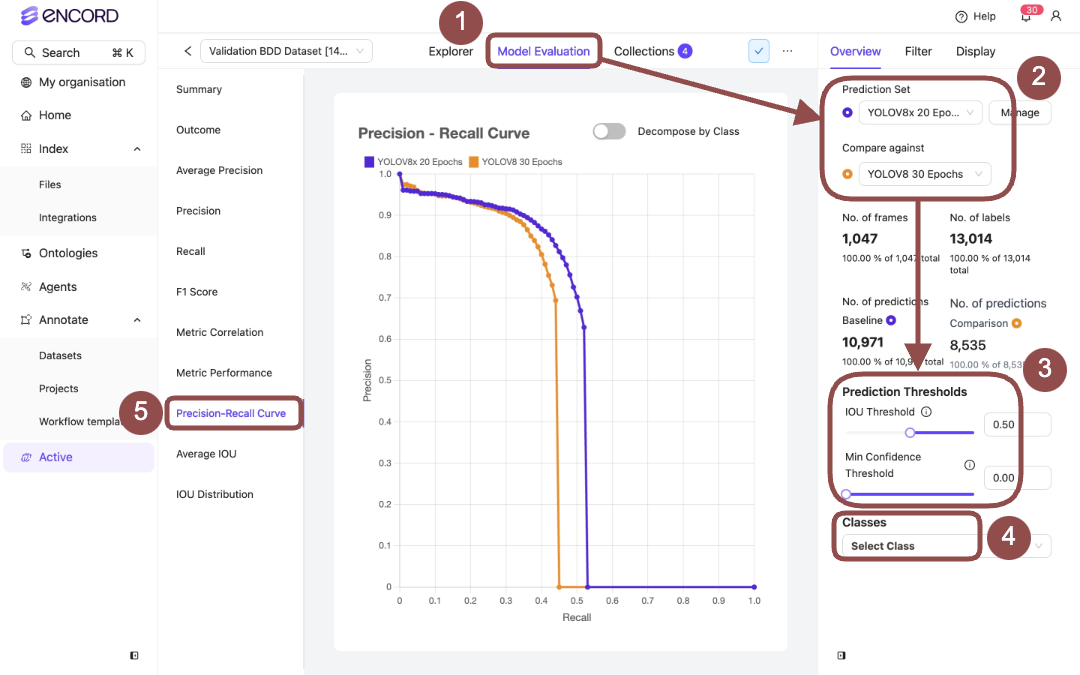Click the IOU Threshold slider handle
The image size is (1080, 675).
[910, 433]
